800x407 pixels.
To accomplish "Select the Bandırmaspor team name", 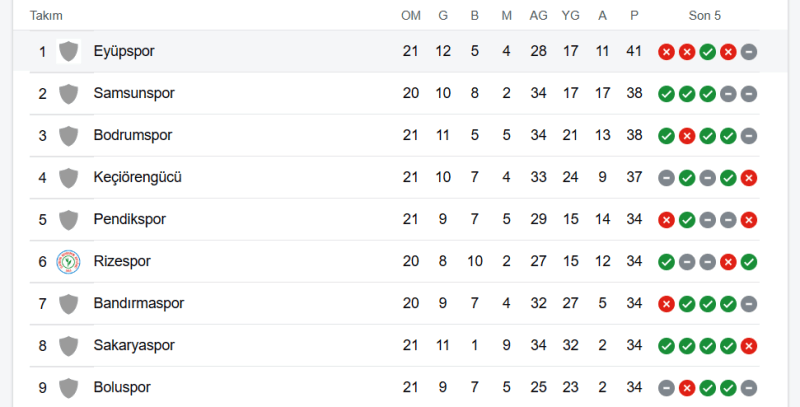I will [138, 303].
